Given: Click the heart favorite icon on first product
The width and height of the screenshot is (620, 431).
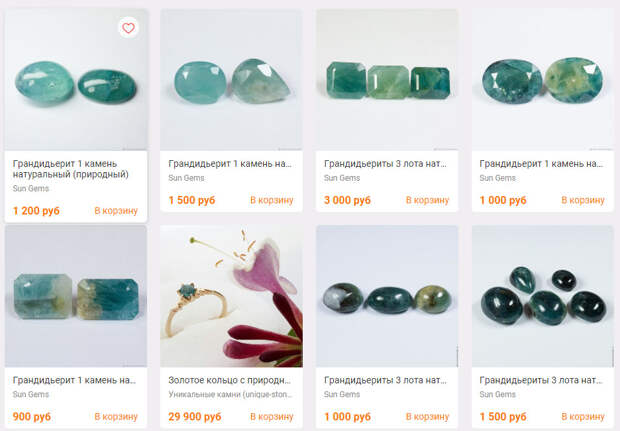Looking at the screenshot, I should [128, 28].
